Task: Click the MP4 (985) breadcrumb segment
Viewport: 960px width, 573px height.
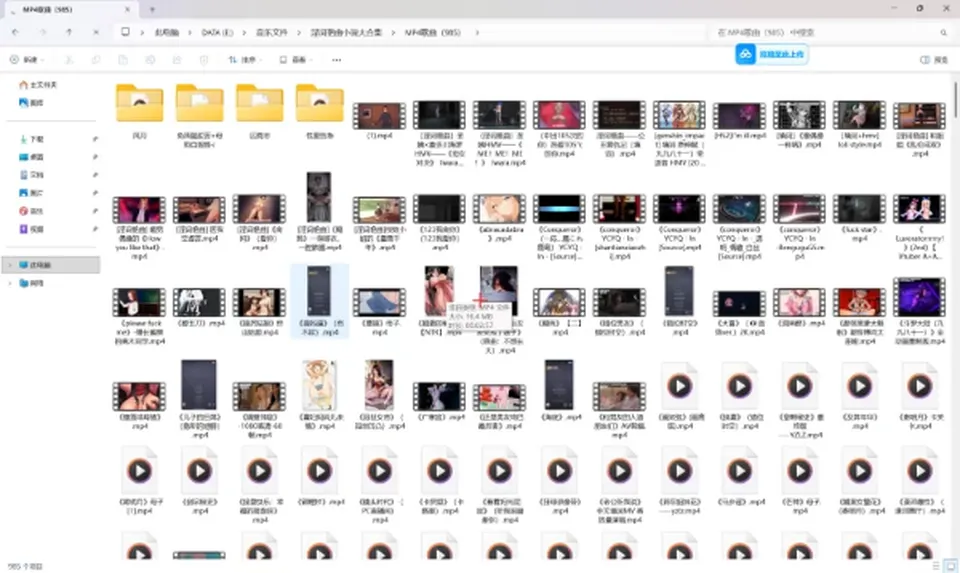Action: (432, 32)
